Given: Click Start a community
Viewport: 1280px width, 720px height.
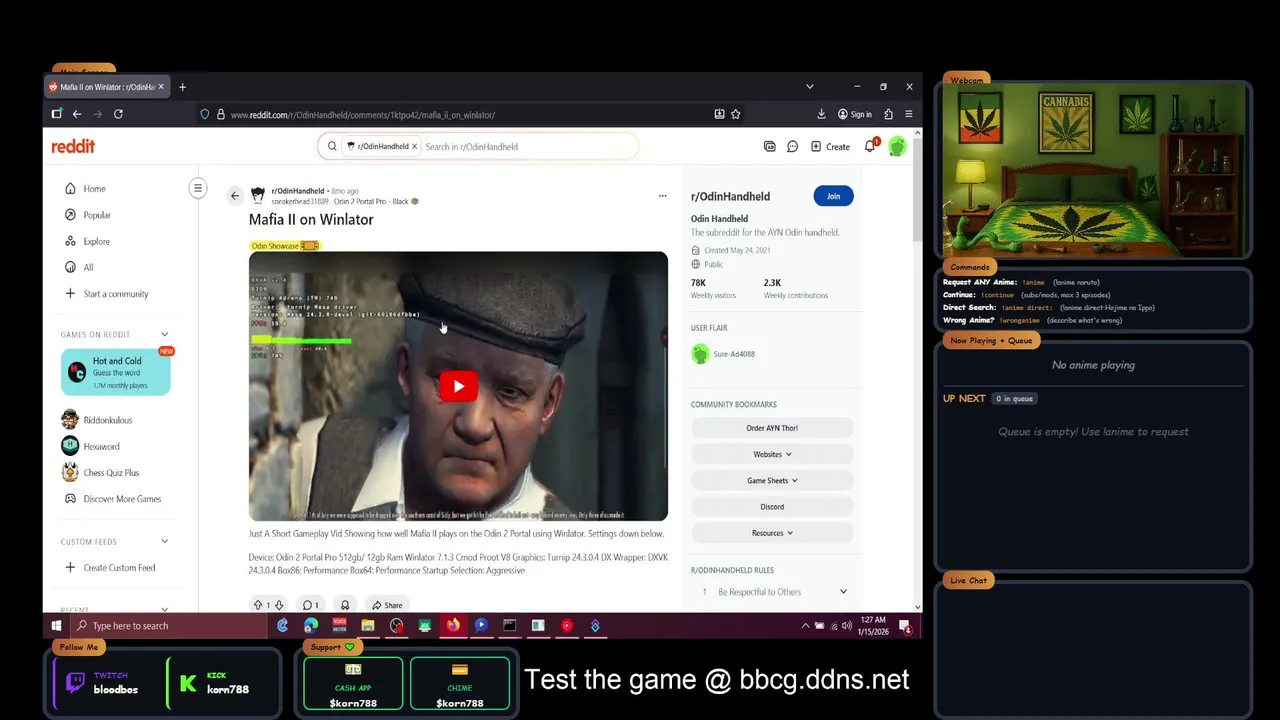Looking at the screenshot, I should point(114,293).
